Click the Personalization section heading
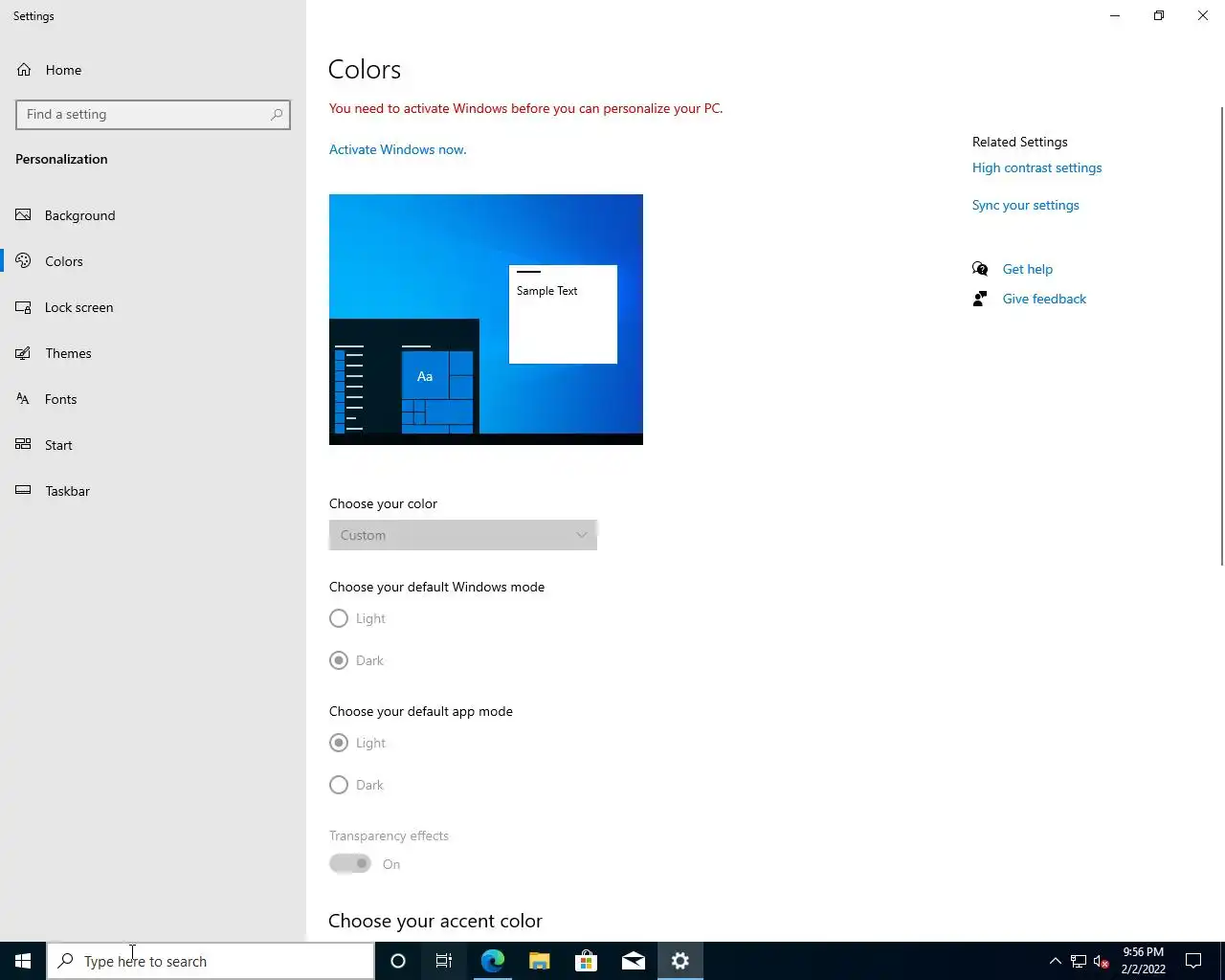Screen dimensions: 1225x980 click(x=61, y=159)
